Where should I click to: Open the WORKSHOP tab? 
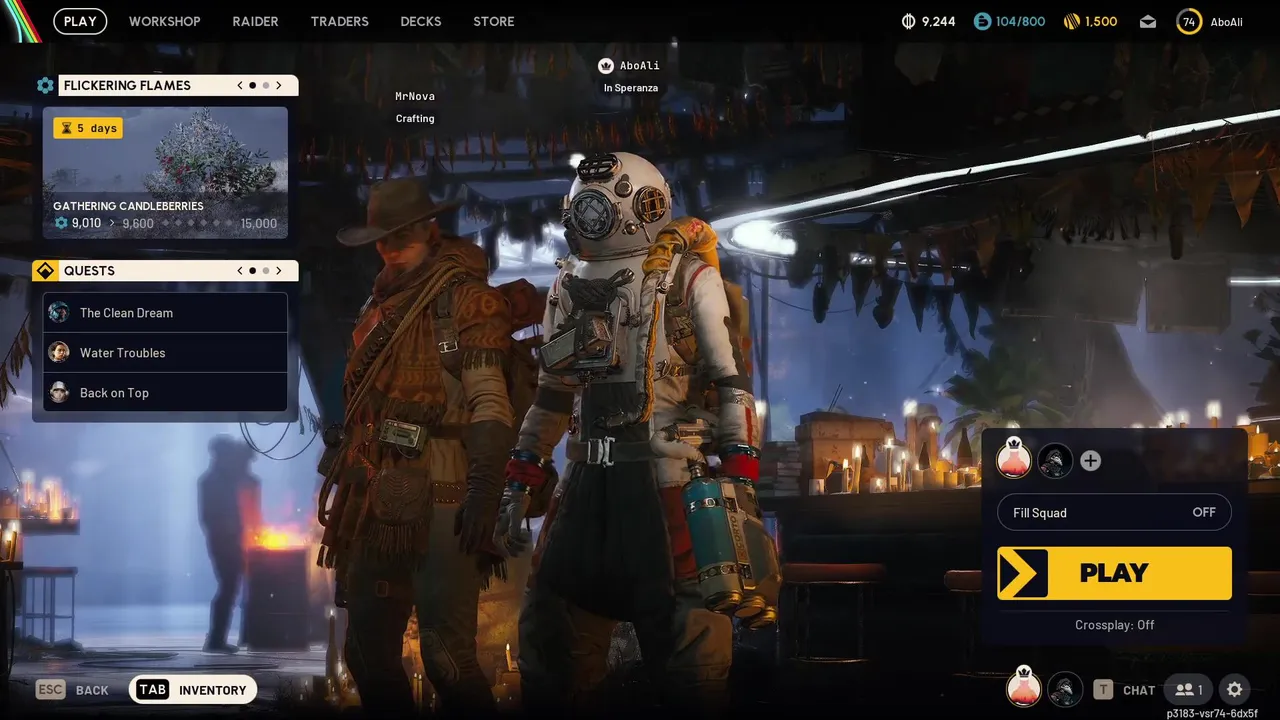[165, 21]
